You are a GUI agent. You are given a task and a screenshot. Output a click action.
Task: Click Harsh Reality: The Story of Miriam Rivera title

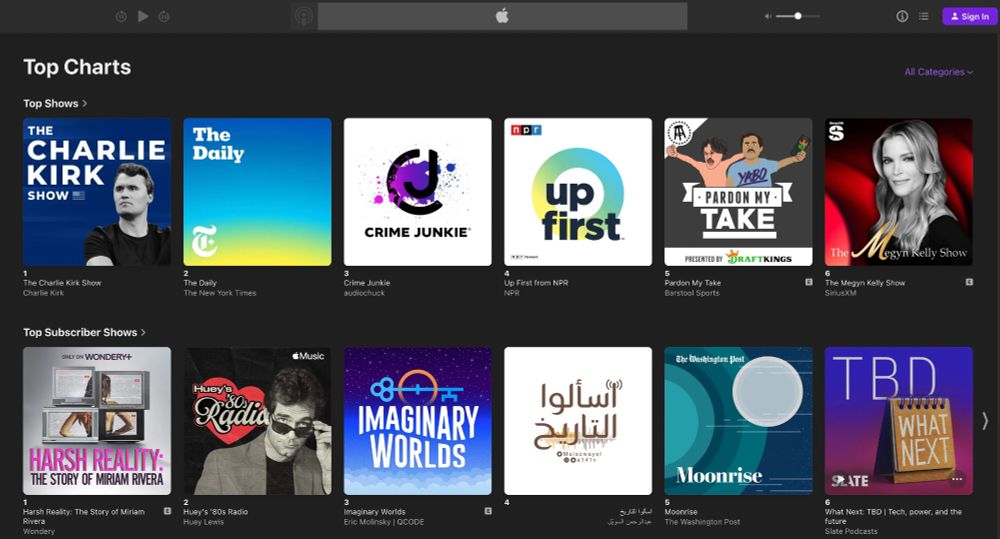[x=84, y=516]
